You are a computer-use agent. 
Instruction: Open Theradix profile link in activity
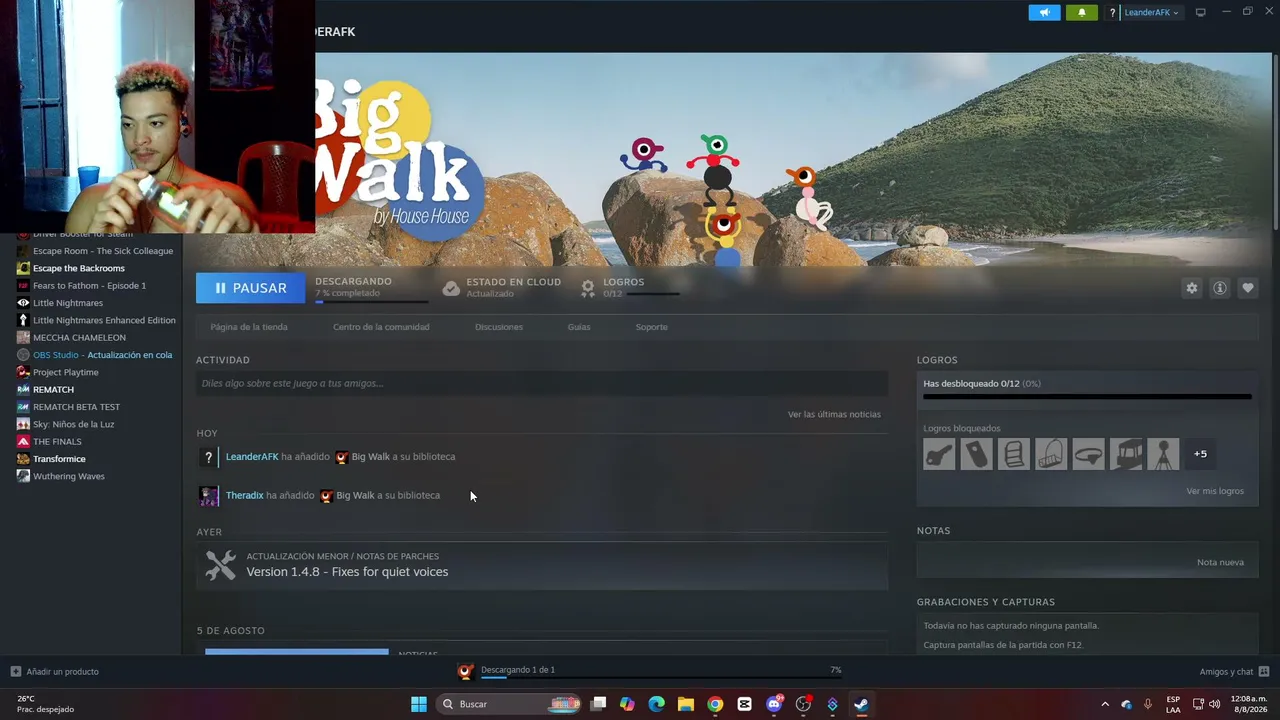point(245,496)
